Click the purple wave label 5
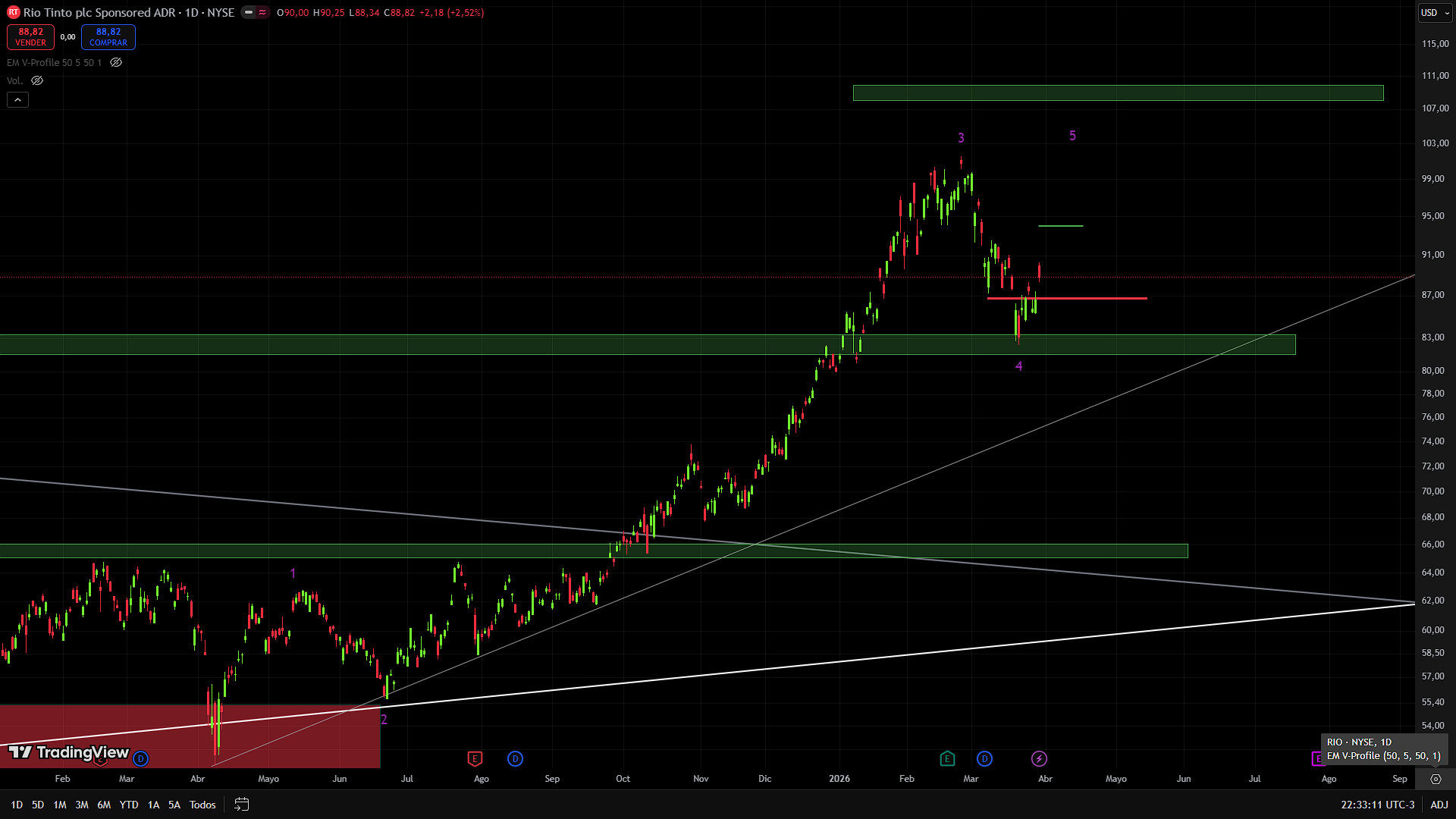1456x819 pixels. point(1072,136)
